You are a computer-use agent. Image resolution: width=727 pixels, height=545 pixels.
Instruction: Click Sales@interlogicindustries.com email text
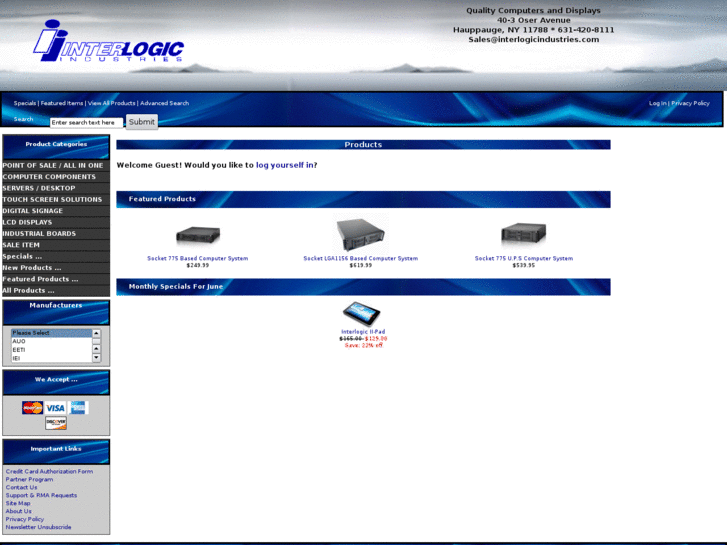pos(534,39)
